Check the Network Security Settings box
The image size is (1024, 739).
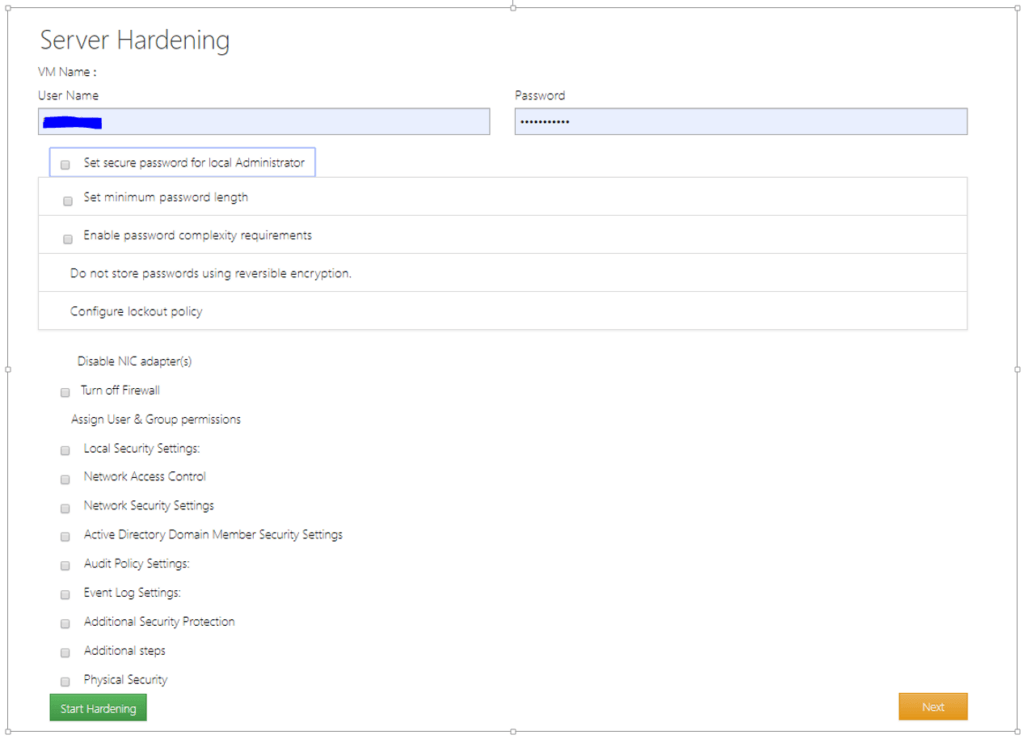(64, 508)
